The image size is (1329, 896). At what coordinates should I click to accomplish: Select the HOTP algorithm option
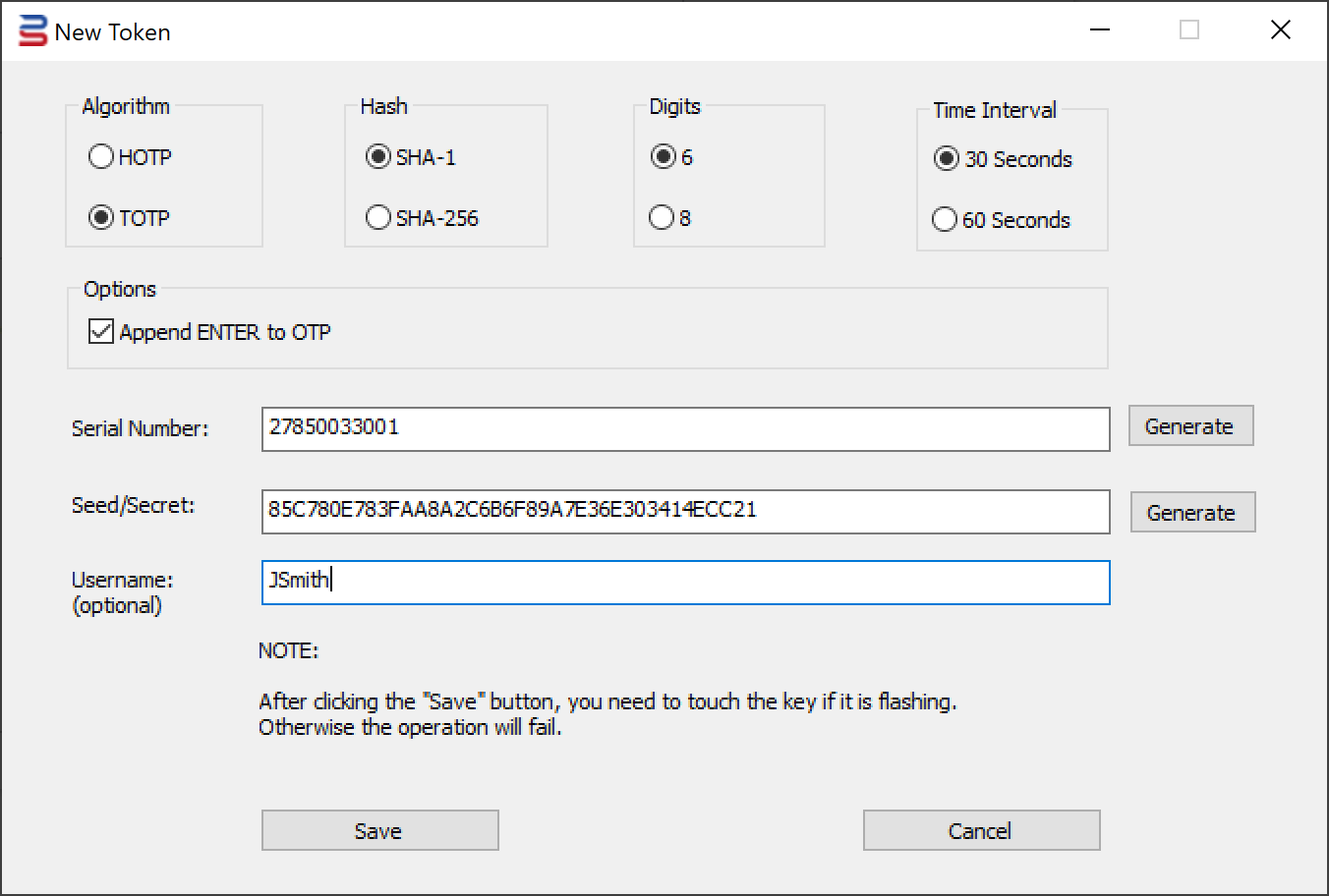pos(102,157)
